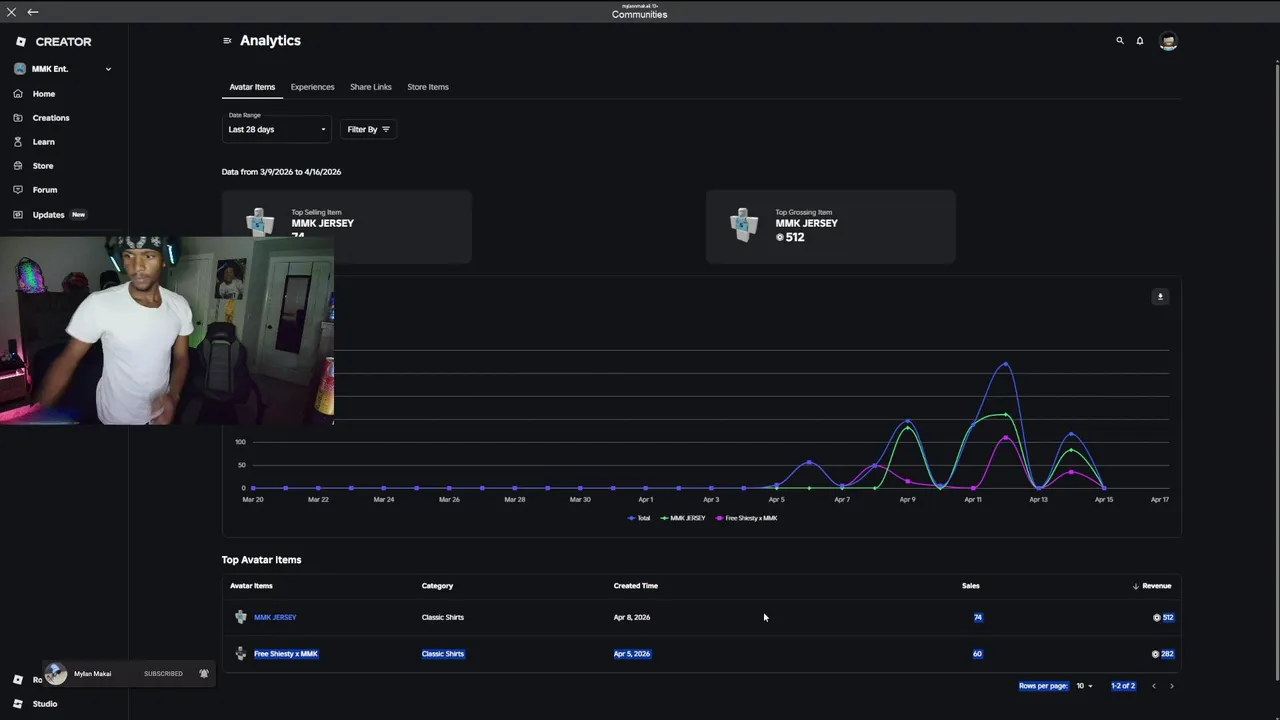
Task: Select the 60 sales cell
Action: point(977,654)
